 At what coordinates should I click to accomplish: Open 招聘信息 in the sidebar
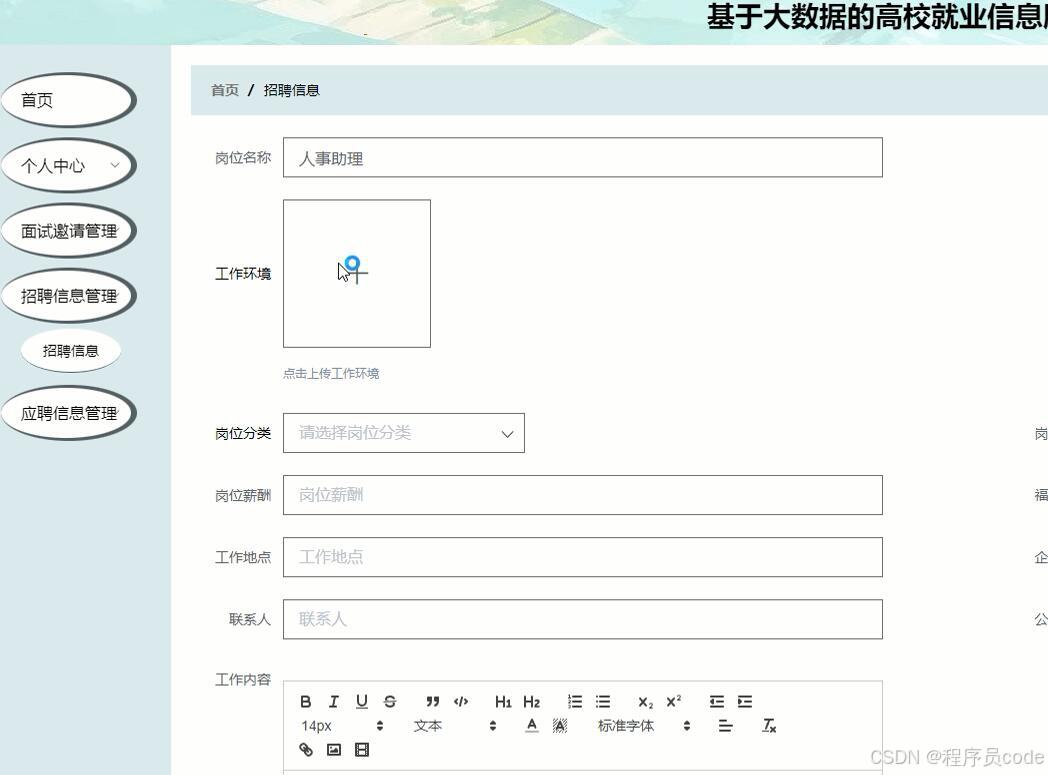tap(70, 350)
